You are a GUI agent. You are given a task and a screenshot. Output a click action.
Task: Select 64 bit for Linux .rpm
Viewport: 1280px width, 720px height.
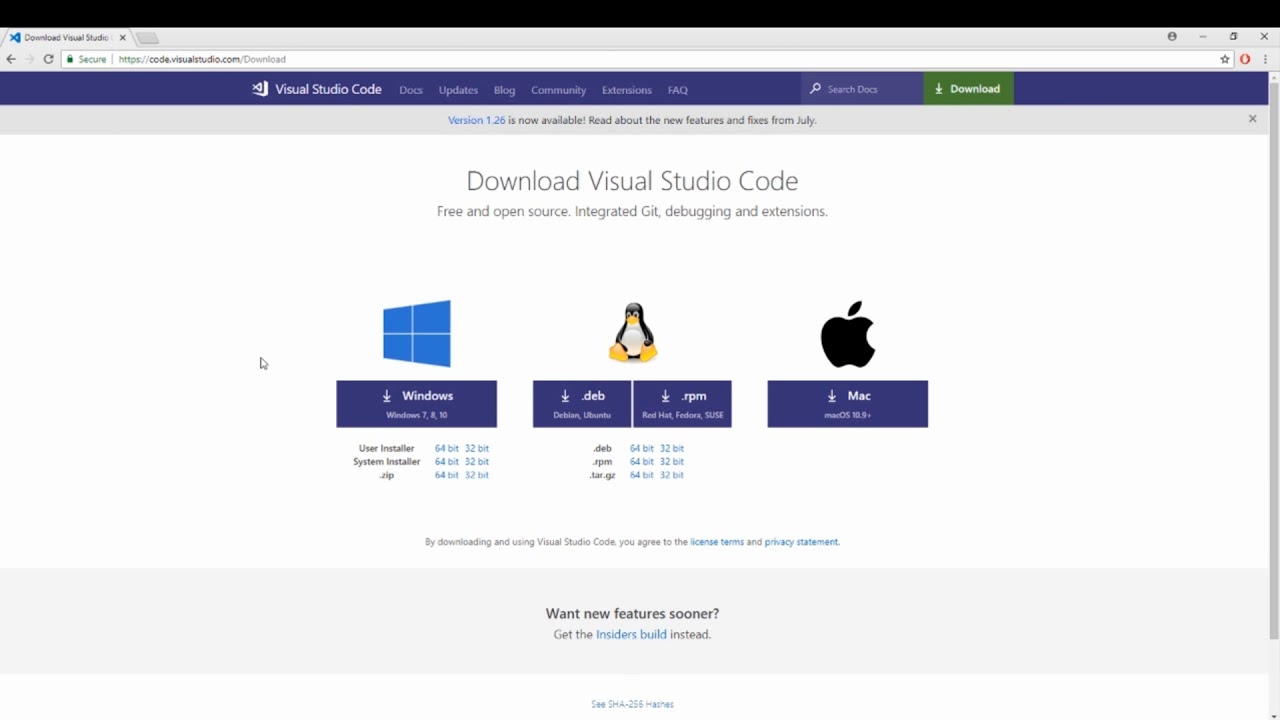tap(641, 462)
